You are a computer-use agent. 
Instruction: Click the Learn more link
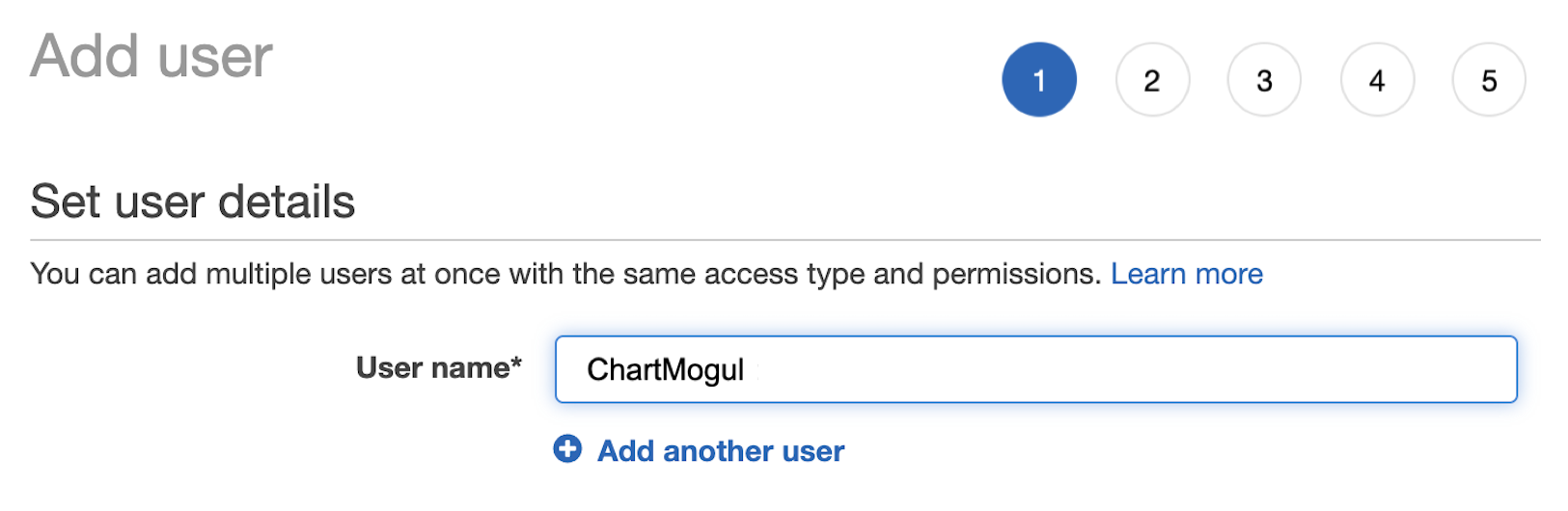click(1187, 274)
